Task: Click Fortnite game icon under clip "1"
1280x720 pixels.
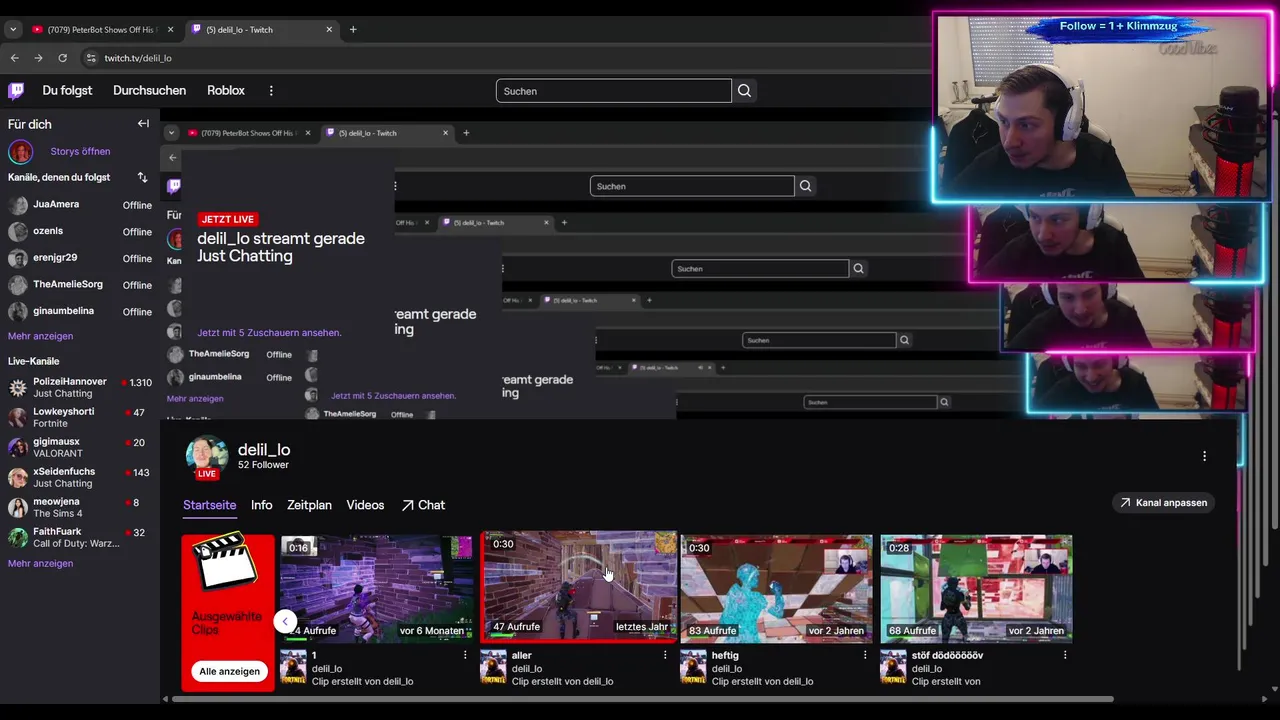Action: tap(293, 667)
